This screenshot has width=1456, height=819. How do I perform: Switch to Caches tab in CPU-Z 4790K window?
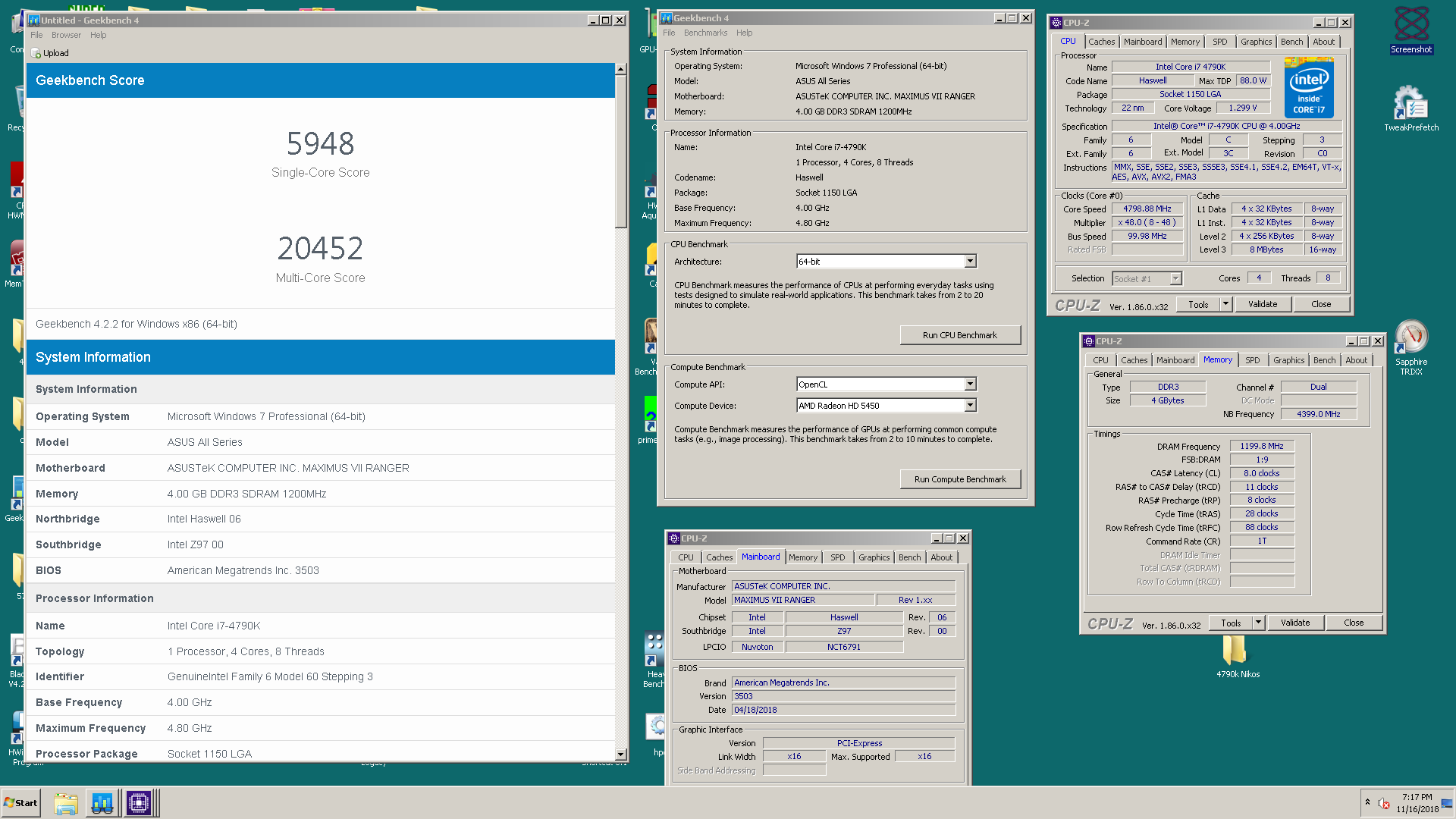pos(1101,42)
